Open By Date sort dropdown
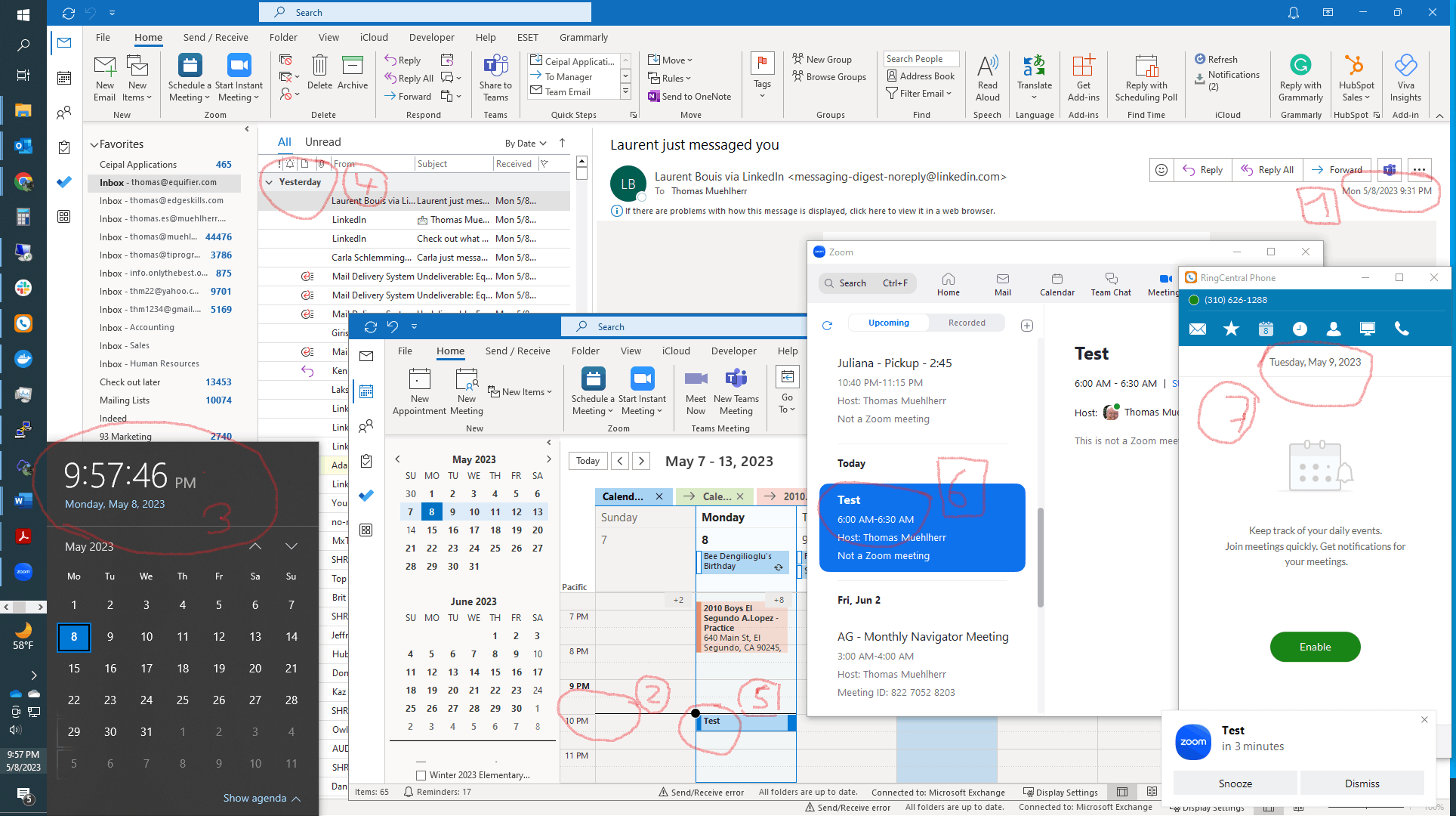This screenshot has height=819, width=1456. click(526, 144)
